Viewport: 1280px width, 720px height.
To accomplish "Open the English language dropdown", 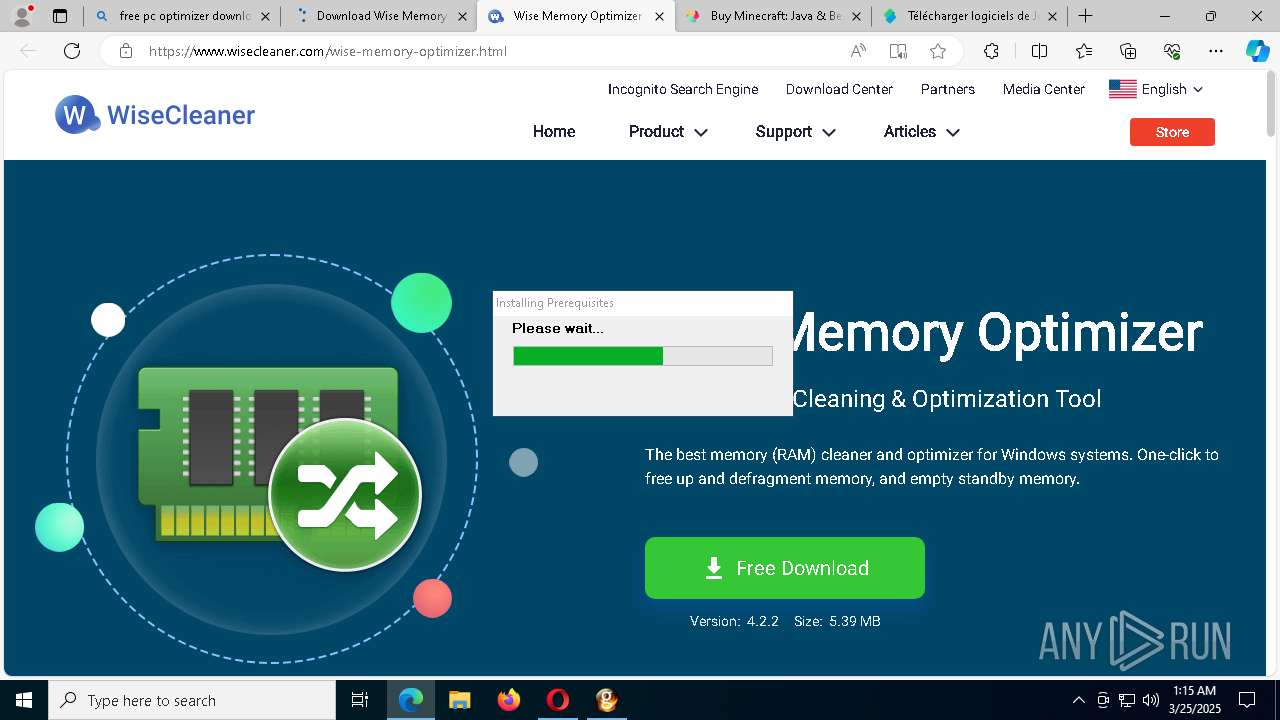I will [1156, 89].
